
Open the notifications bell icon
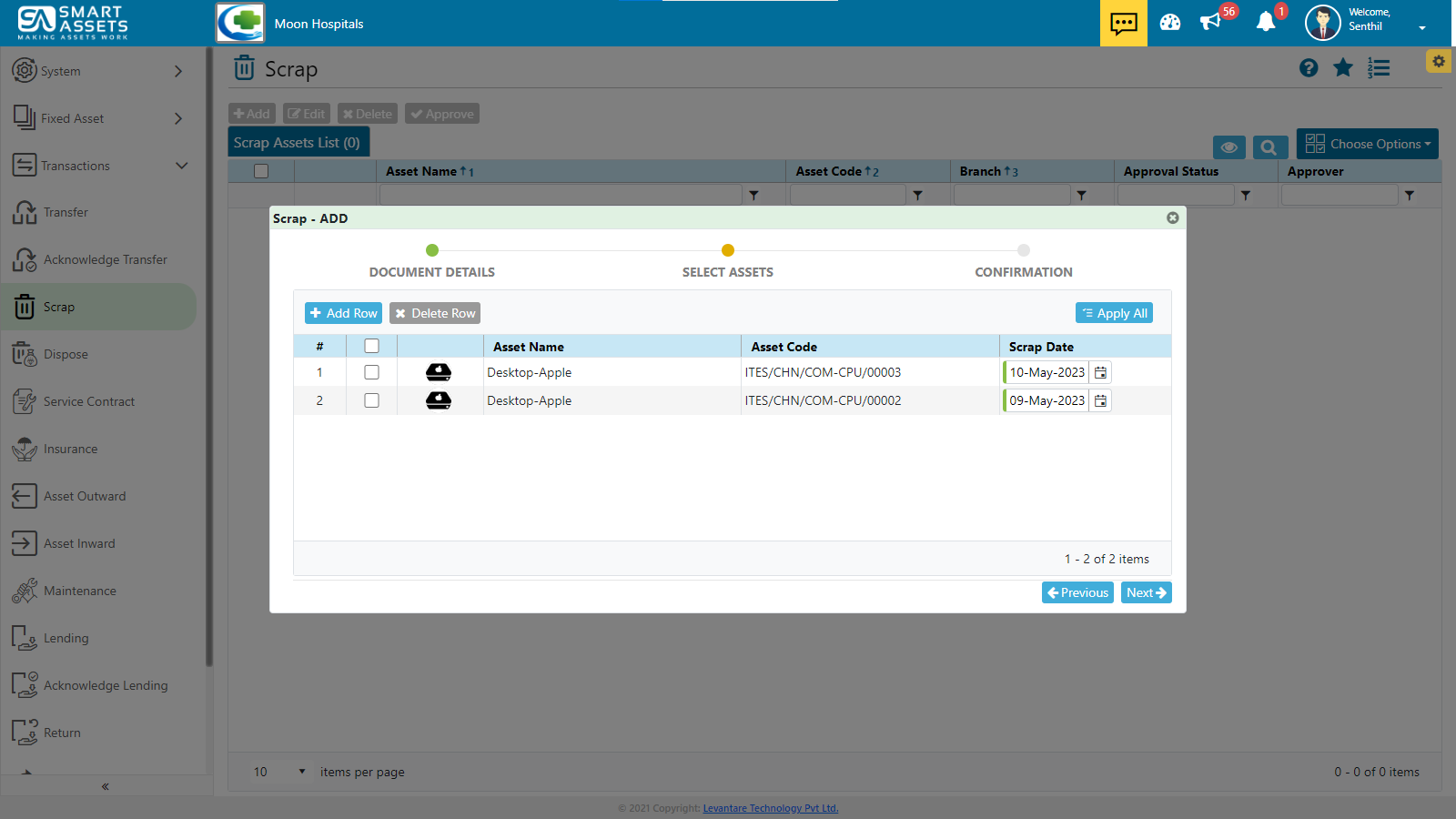tap(1266, 23)
